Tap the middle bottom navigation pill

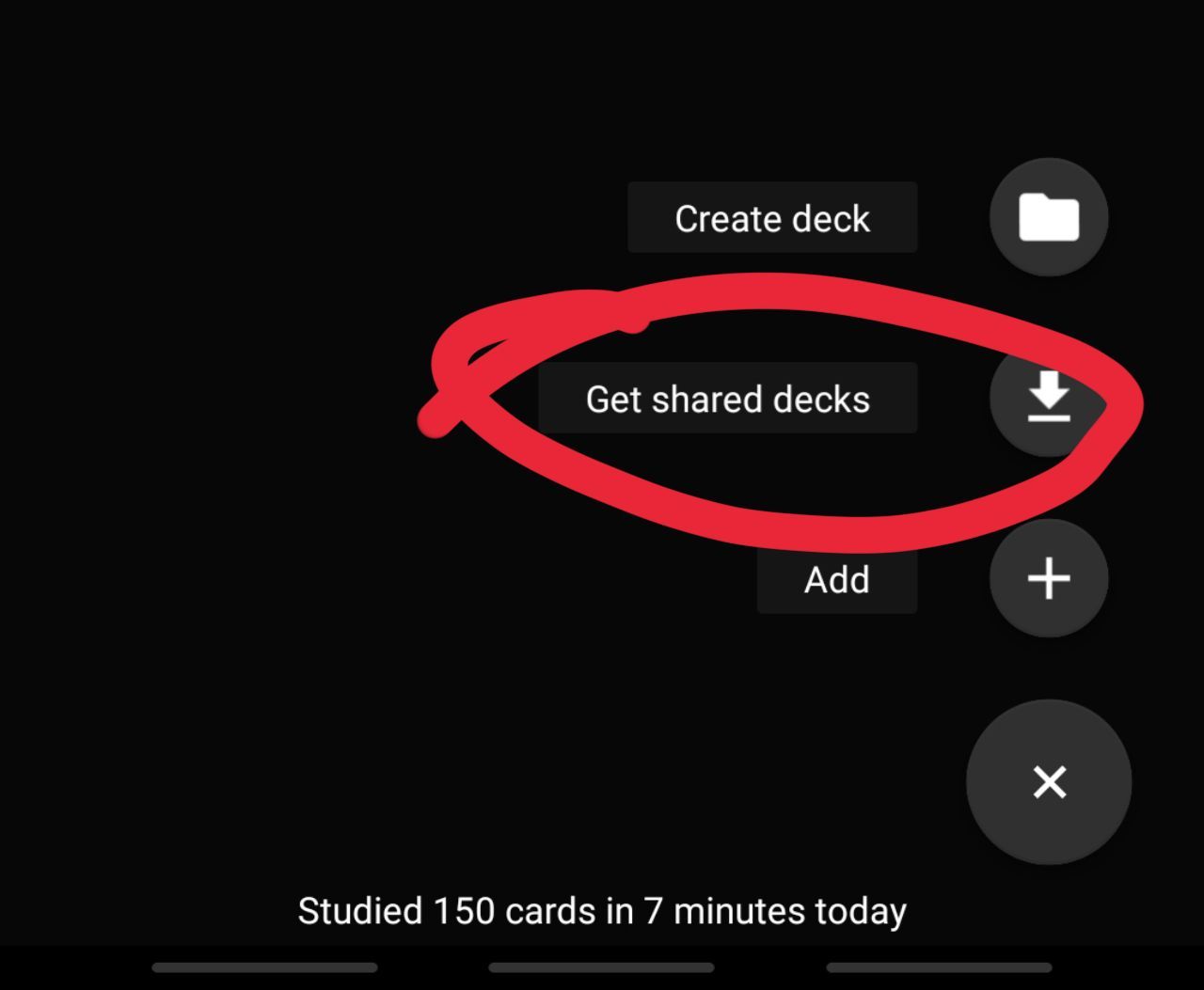[x=602, y=967]
